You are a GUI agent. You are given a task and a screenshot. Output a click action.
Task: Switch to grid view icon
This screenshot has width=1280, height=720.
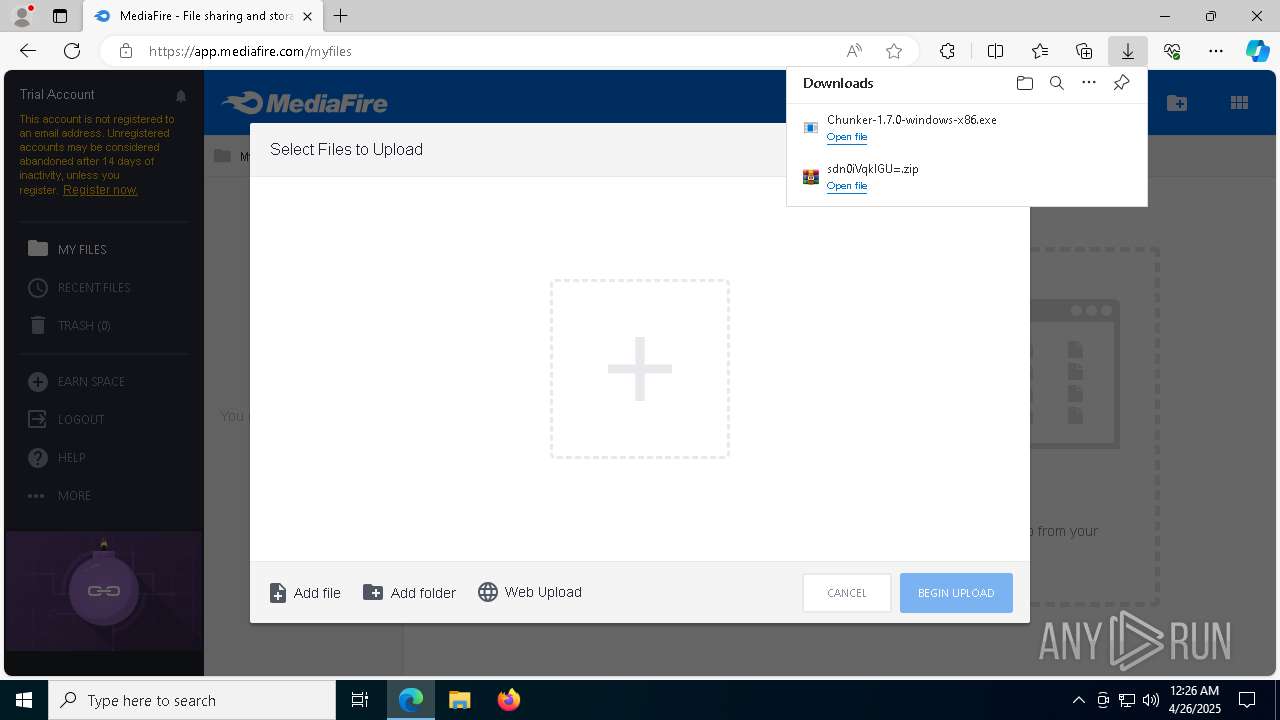pyautogui.click(x=1239, y=102)
